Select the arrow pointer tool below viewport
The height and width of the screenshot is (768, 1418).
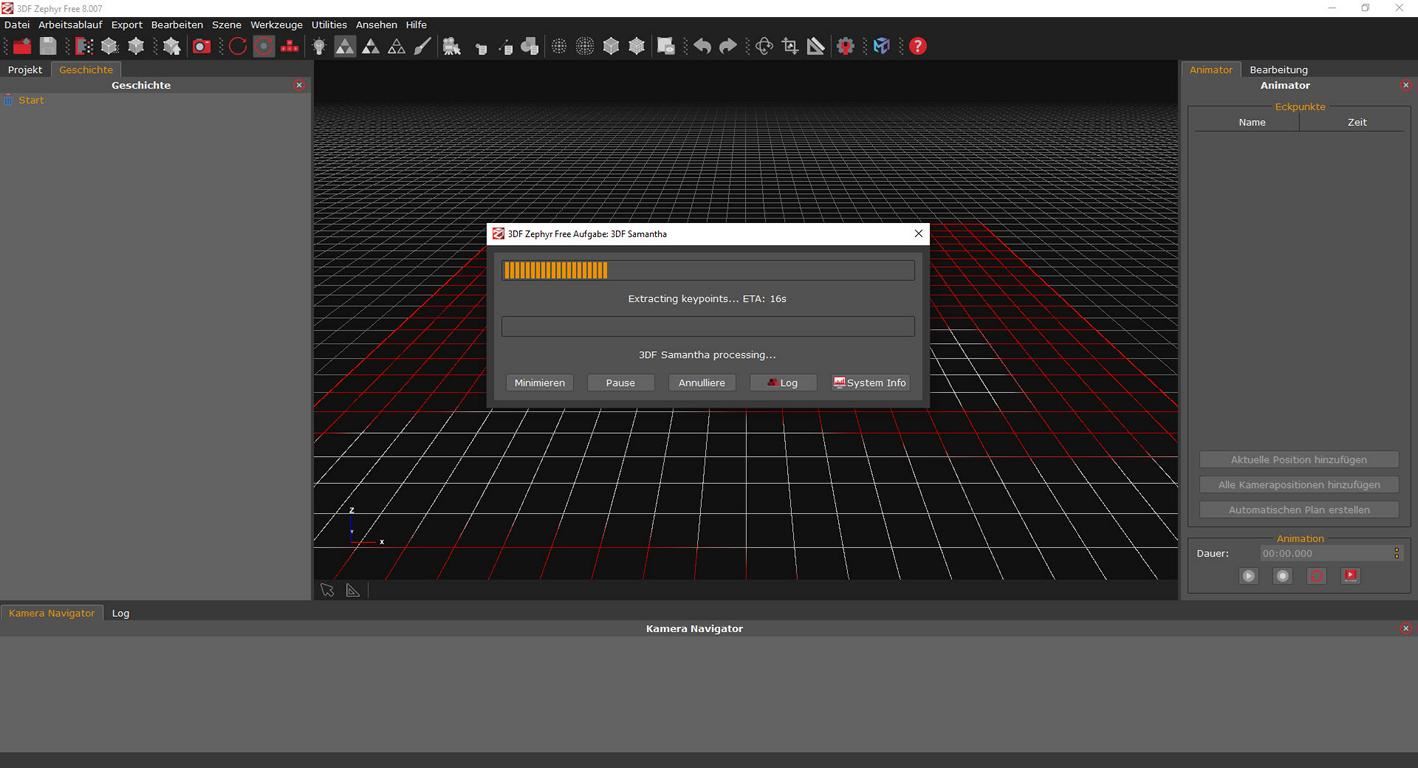pyautogui.click(x=327, y=590)
